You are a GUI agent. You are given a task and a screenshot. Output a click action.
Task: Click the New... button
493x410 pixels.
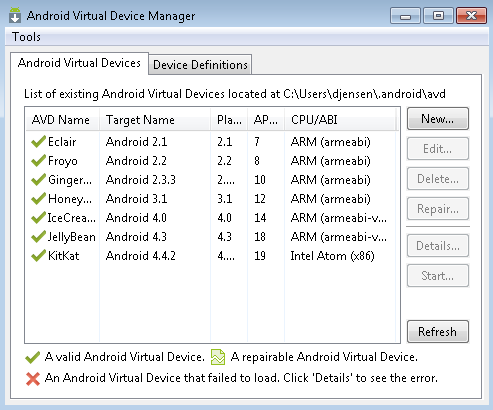438,119
